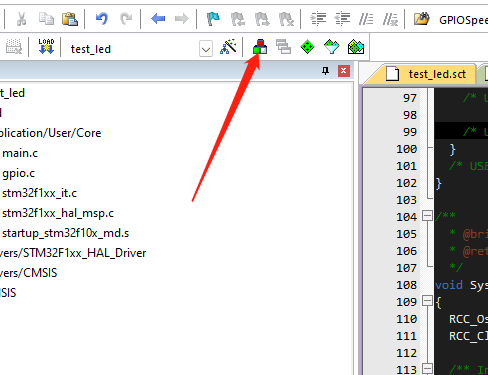Image resolution: width=488 pixels, height=375 pixels.
Task: Click the GPIOSpeed find text field
Action: (463, 20)
